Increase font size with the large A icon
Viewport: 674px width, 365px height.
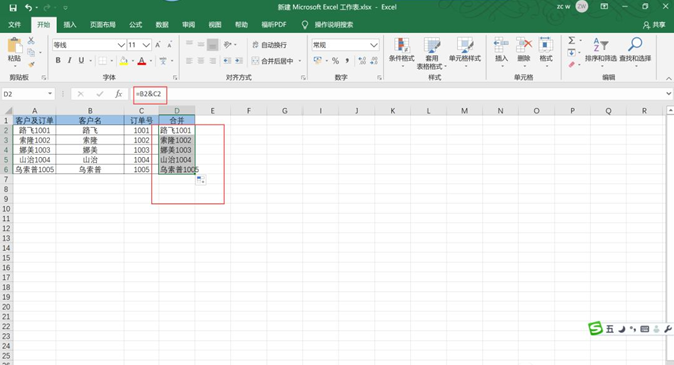(158, 45)
